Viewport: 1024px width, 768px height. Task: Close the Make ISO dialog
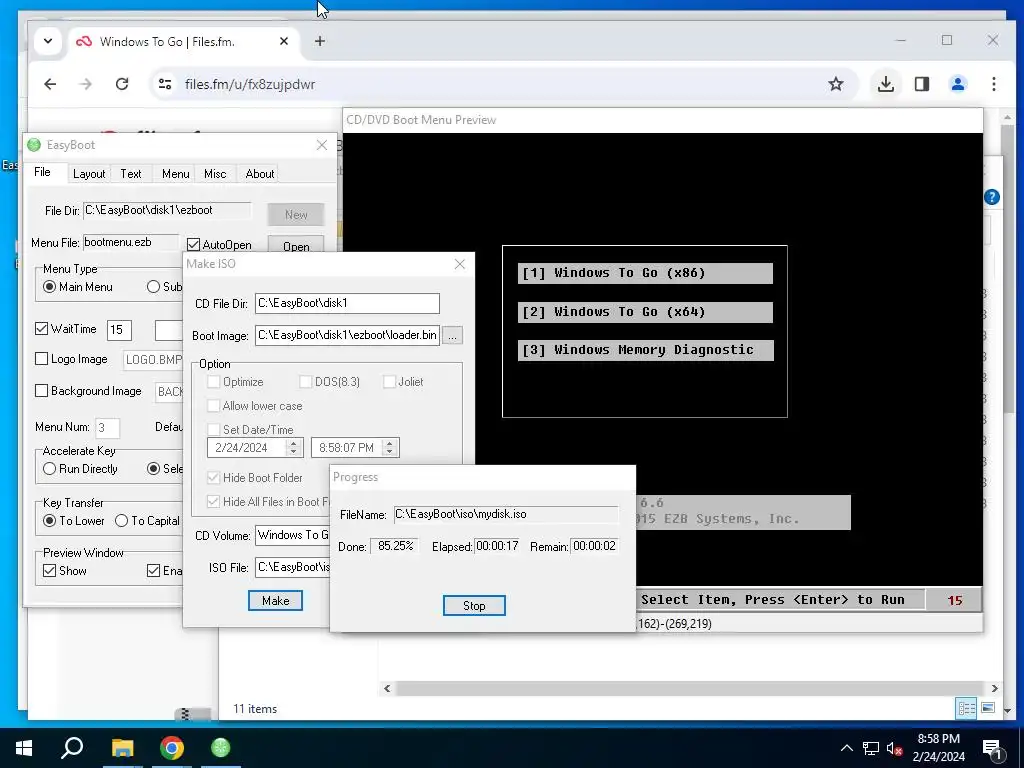[459, 264]
